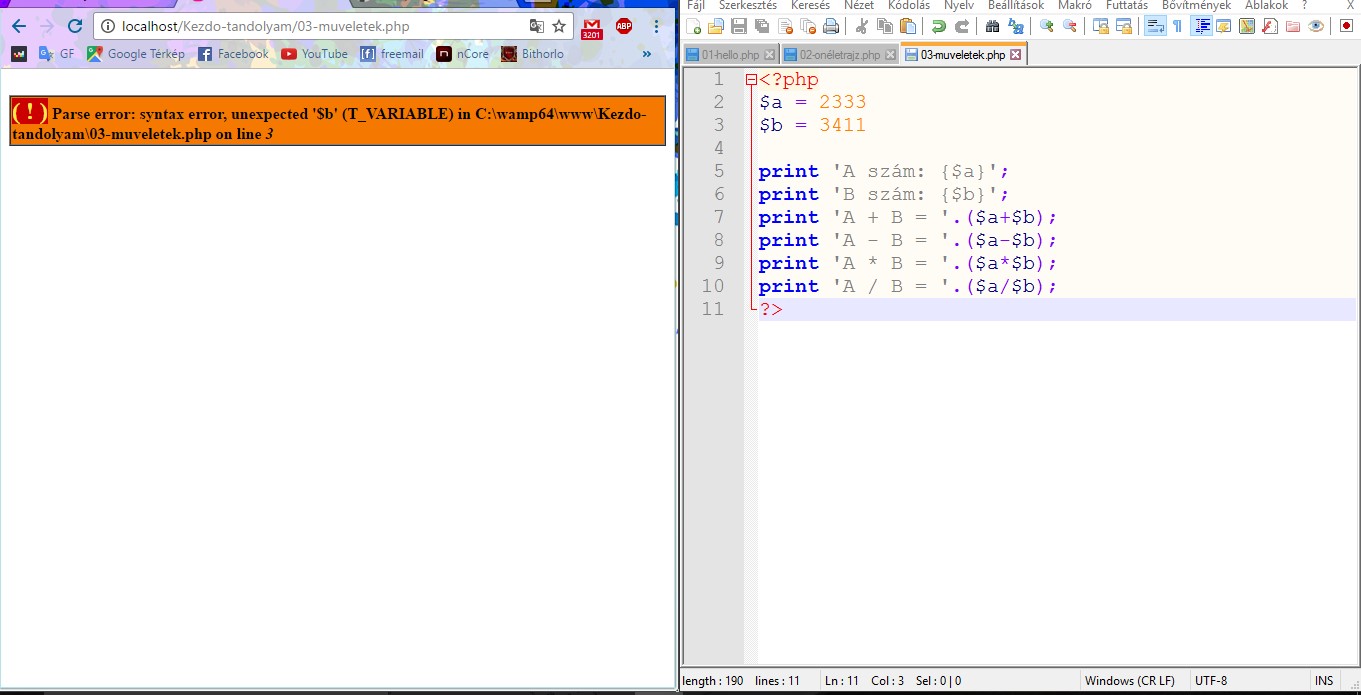Toggle synchronize horizontal scrolling
Screen dimensions: 1361x695
point(1123,26)
